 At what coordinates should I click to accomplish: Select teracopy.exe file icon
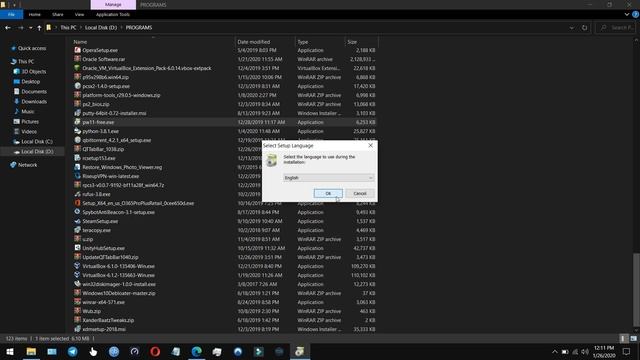tap(77, 230)
